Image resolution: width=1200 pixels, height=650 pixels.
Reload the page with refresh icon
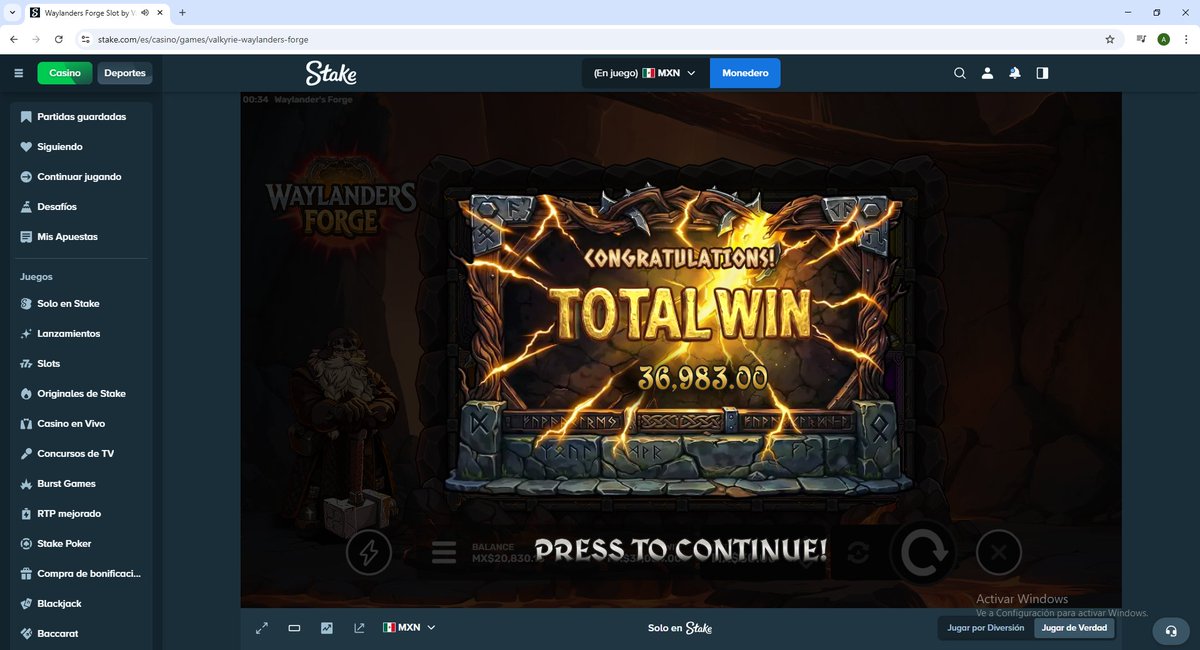click(x=59, y=39)
